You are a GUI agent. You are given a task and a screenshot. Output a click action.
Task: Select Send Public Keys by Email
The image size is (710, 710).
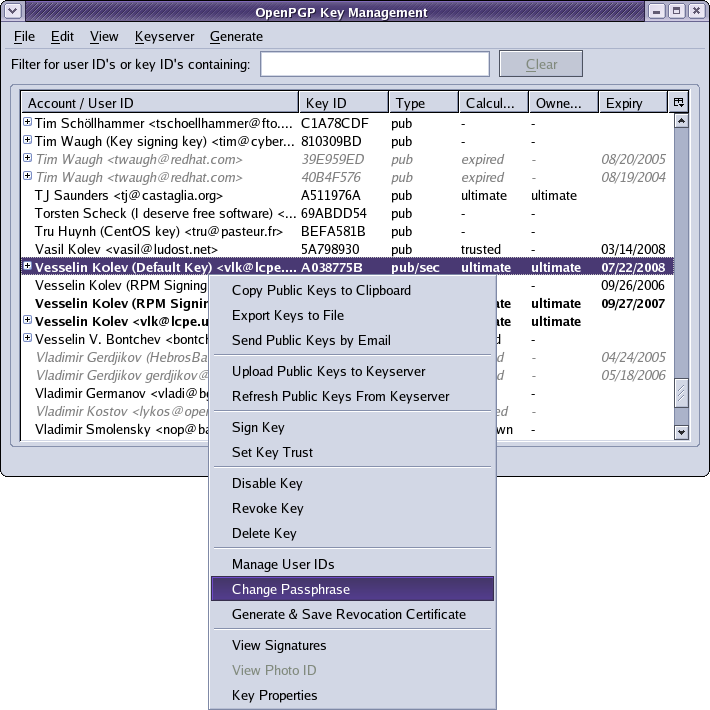click(x=352, y=340)
